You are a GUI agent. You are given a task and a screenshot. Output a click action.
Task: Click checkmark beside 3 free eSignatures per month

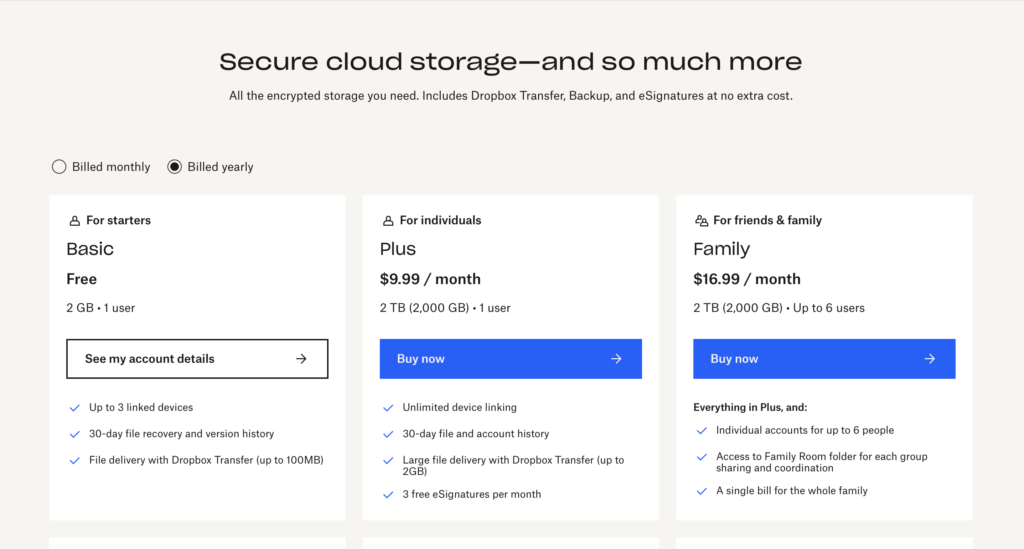[388, 495]
